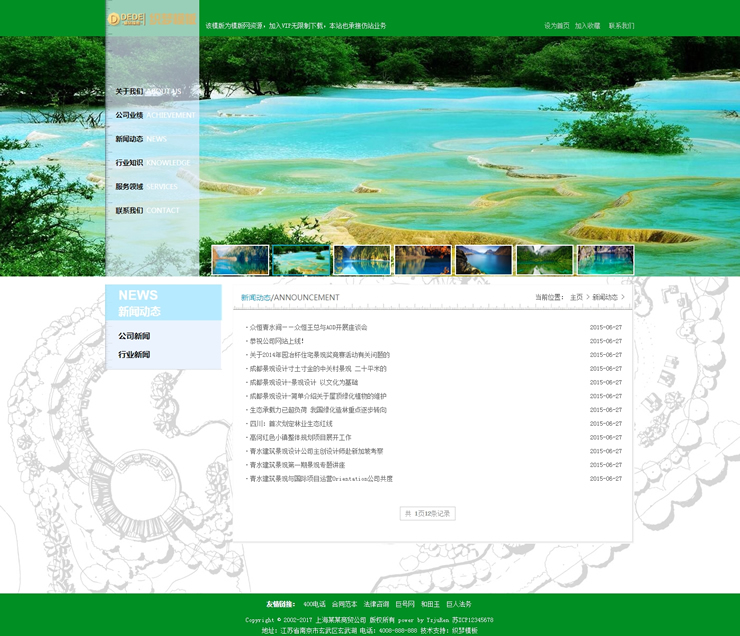
Task: Open the 关于我们 ABOUT US menu item
Action: (148, 91)
